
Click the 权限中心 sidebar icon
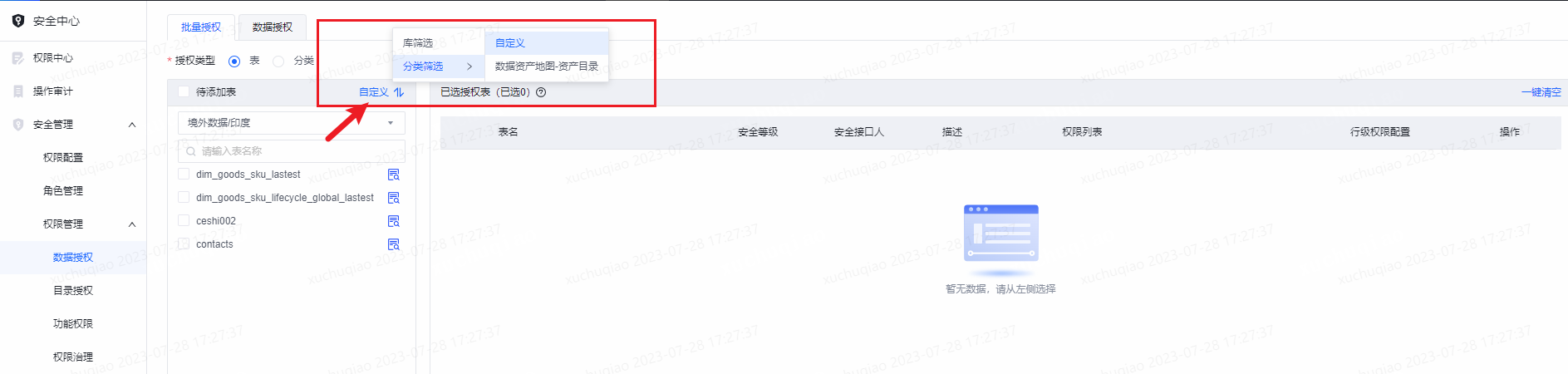(18, 58)
